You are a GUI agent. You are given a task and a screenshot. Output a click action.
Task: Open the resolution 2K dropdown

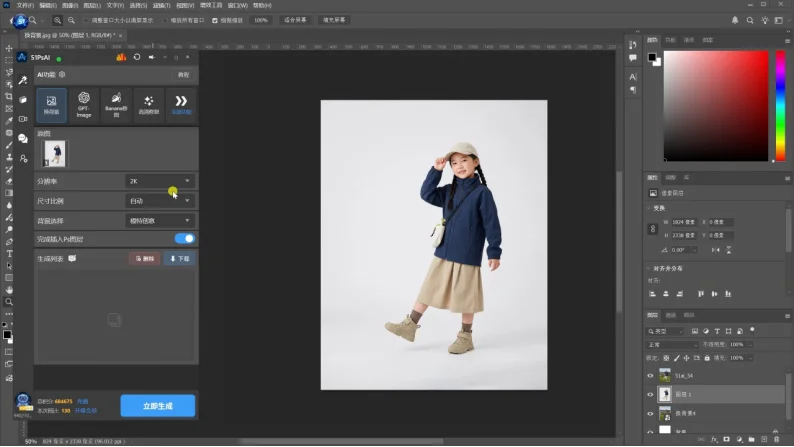(159, 181)
